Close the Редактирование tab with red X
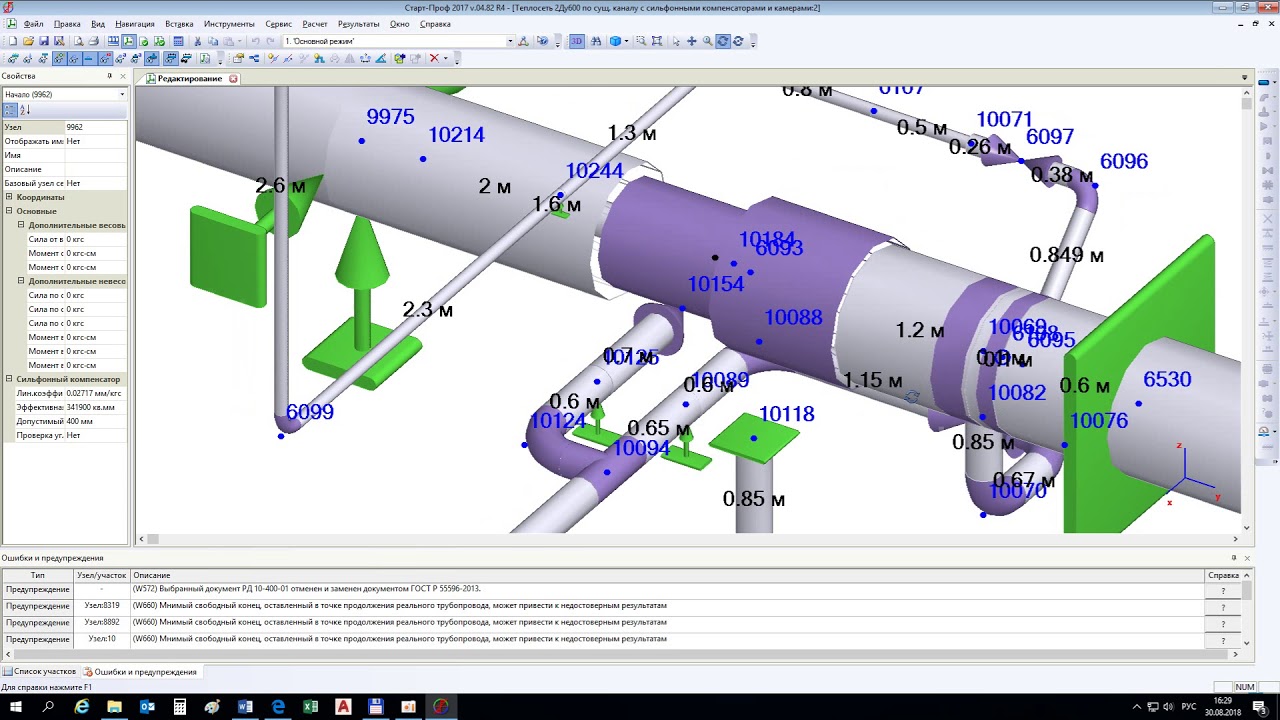Image resolution: width=1280 pixels, height=720 pixels. pyautogui.click(x=233, y=78)
